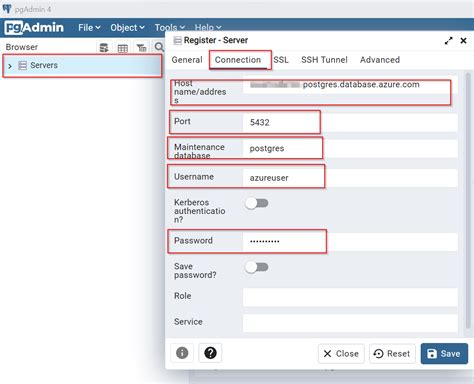Toggle Kerberos authentication switch
474x384 pixels.
[256, 203]
